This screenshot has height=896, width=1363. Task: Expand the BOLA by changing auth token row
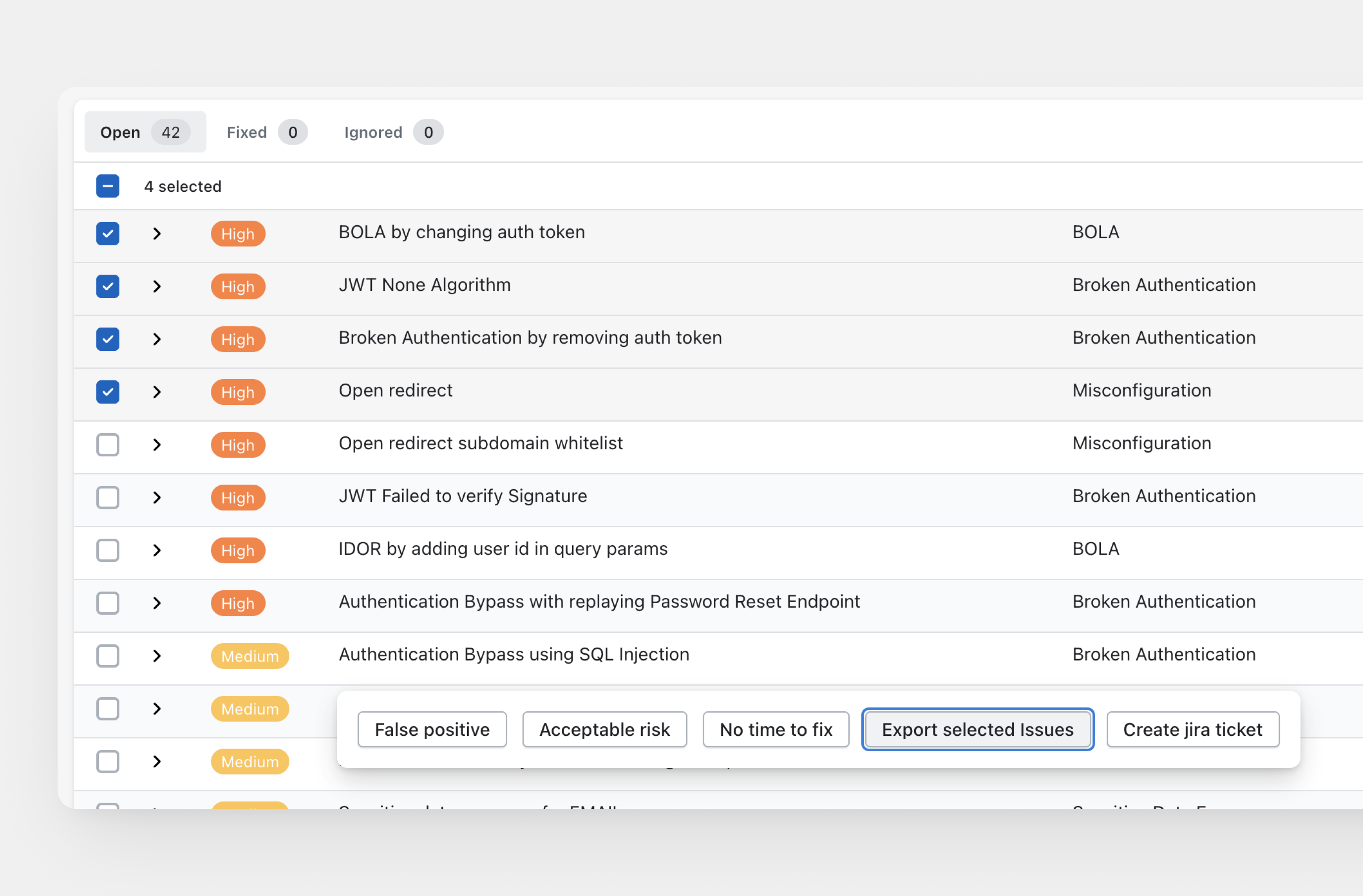pyautogui.click(x=157, y=234)
